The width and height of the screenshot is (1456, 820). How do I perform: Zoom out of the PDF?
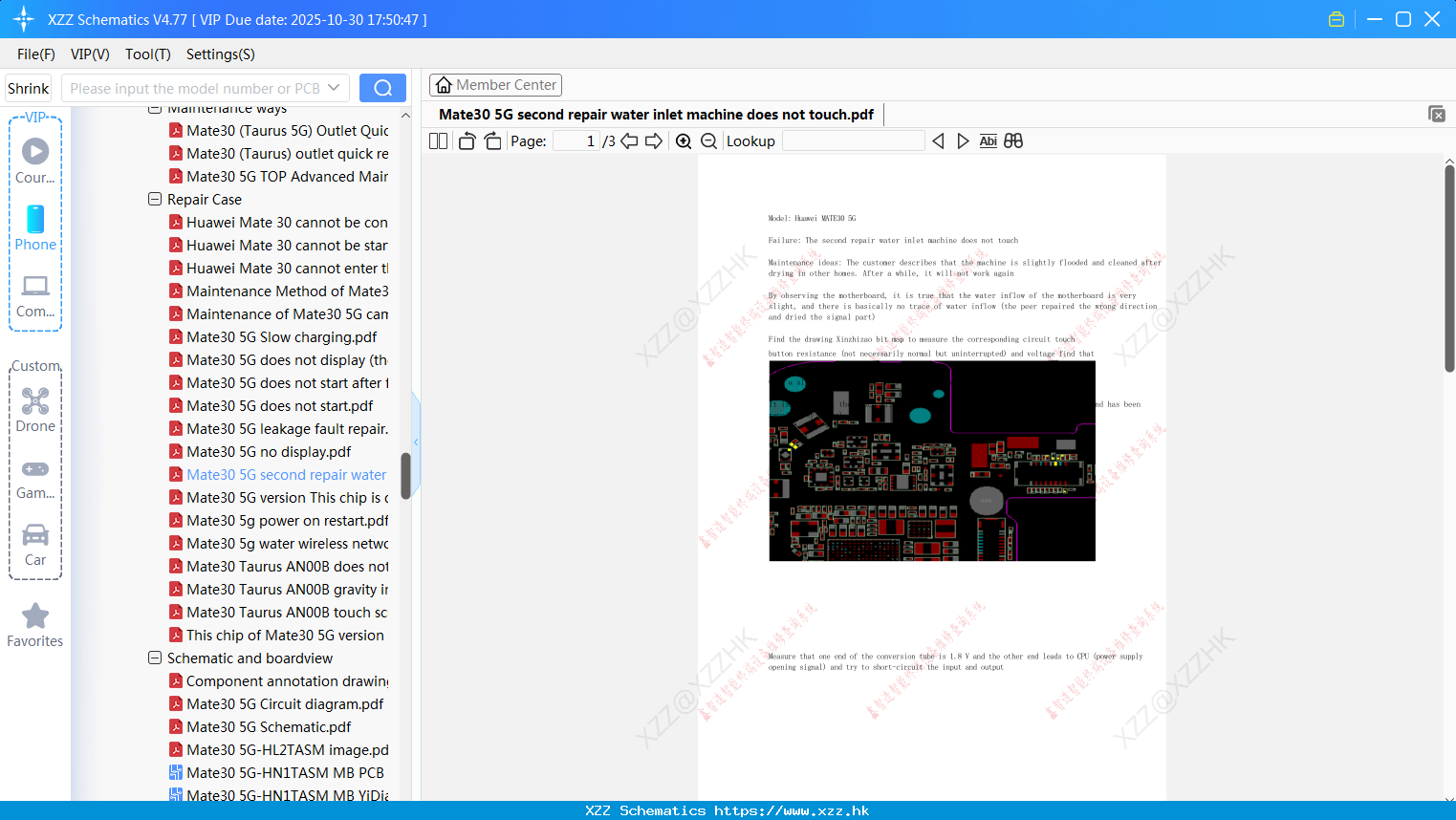pos(709,141)
